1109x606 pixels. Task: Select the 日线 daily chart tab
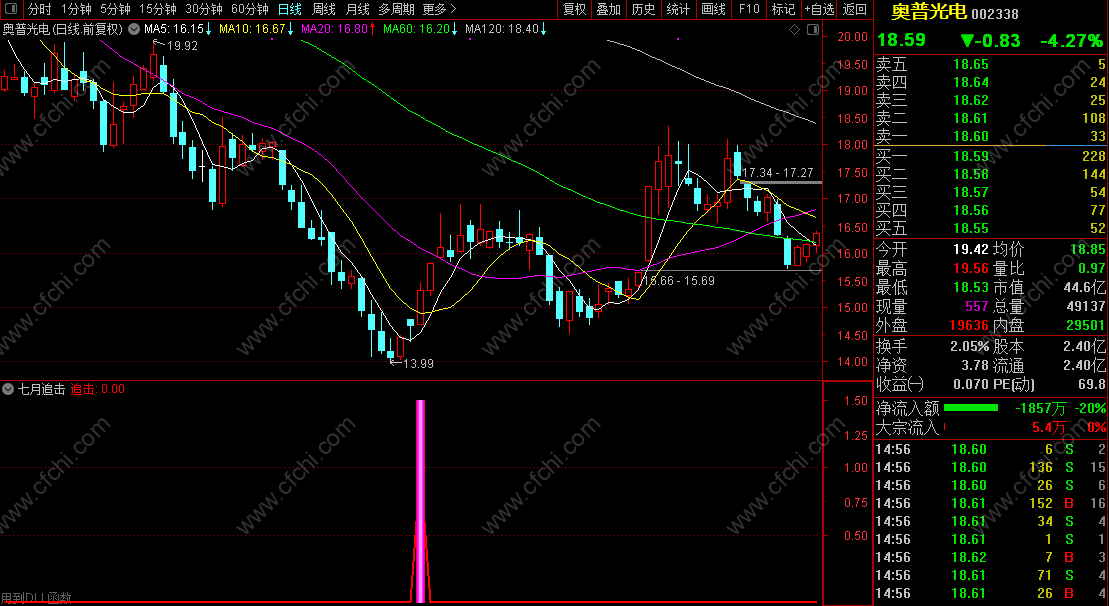289,9
